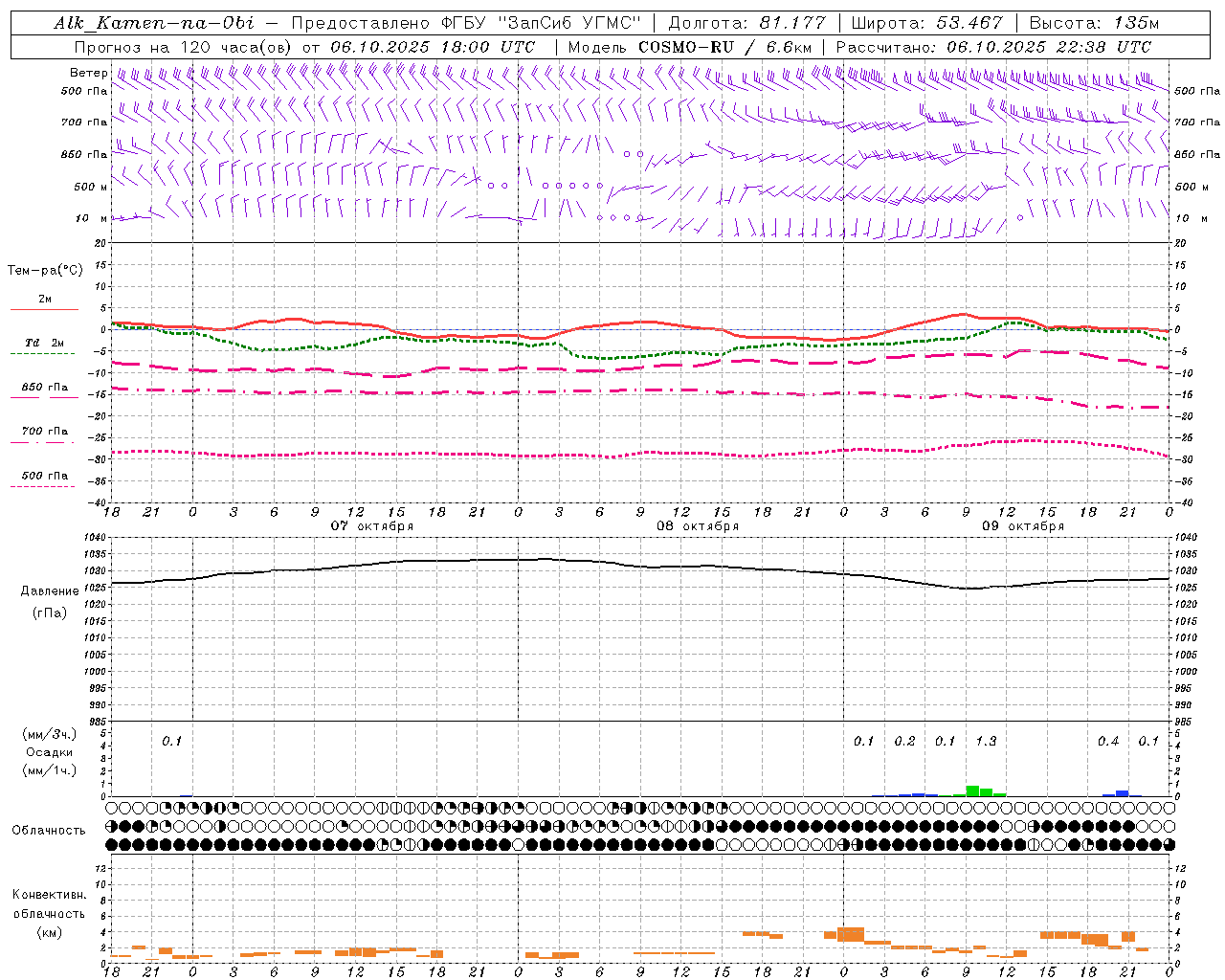Click the left-side "10 м" wind level label
This screenshot has width=1225, height=980.
[x=90, y=219]
